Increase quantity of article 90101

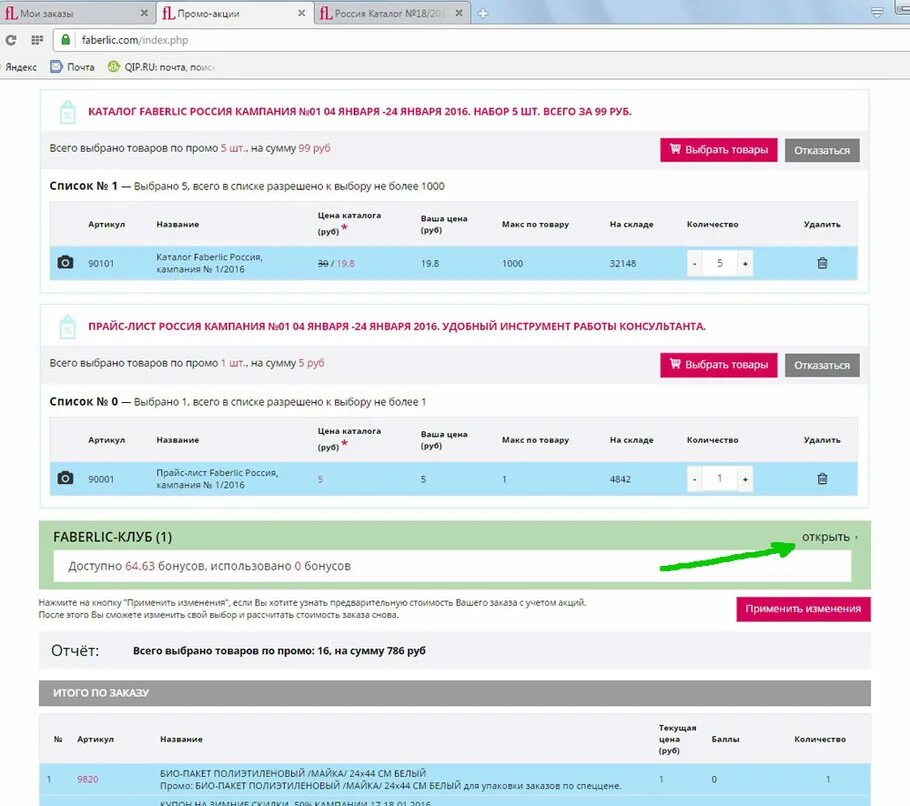tap(745, 263)
